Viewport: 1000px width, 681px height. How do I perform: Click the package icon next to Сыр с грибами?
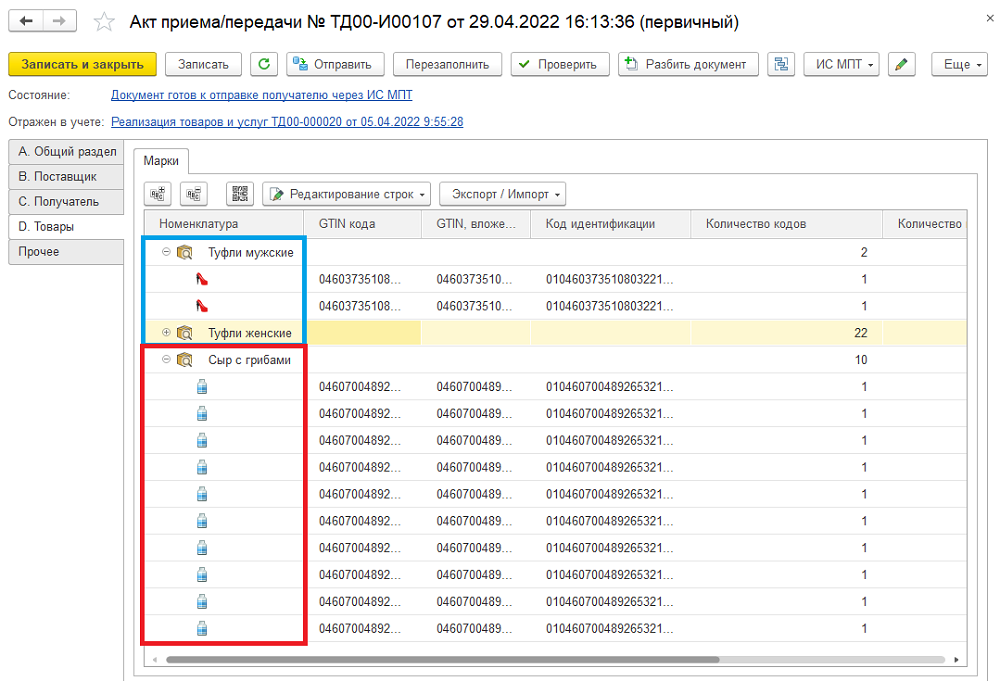point(185,360)
